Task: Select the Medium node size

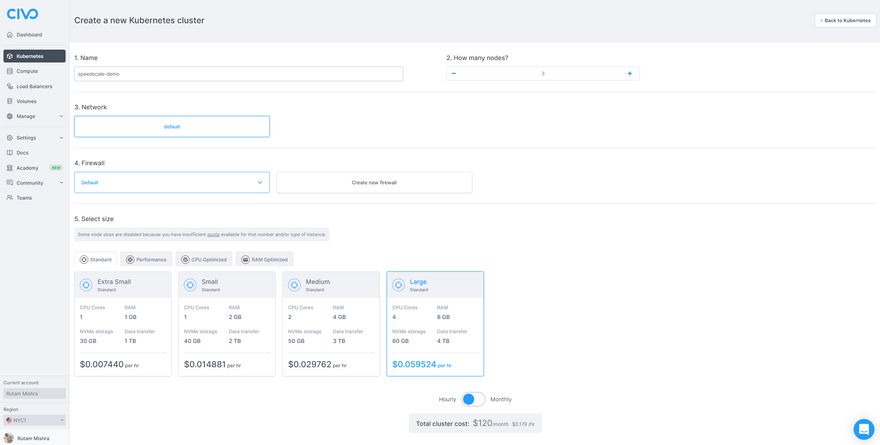Action: pyautogui.click(x=331, y=323)
